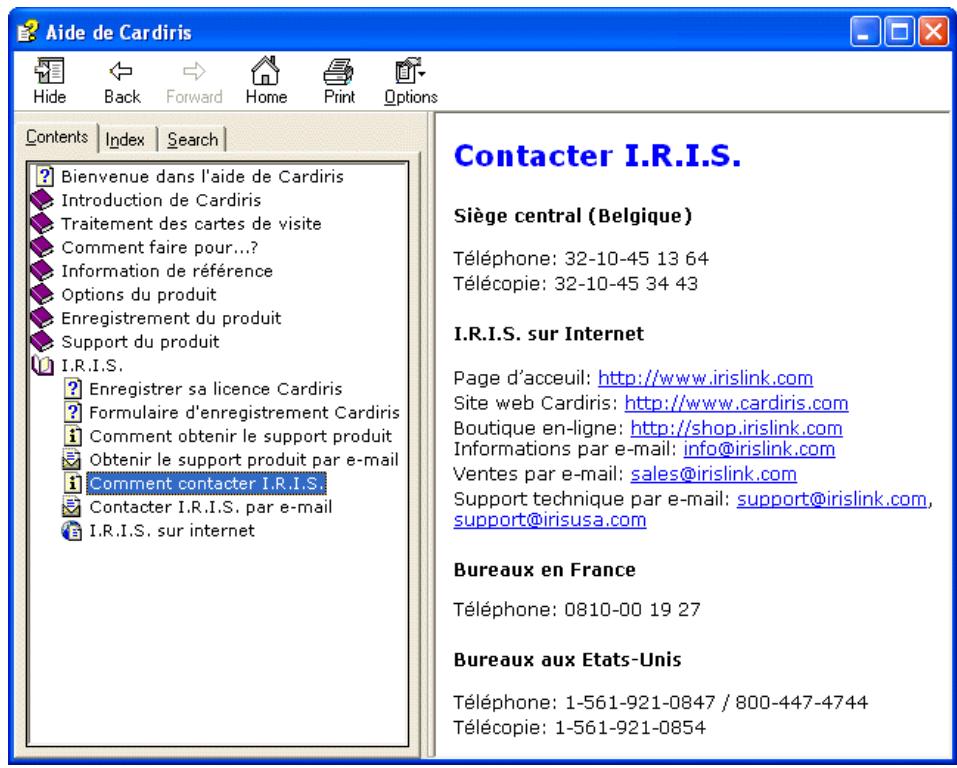Minimize the Aide de Cardiris window
The height and width of the screenshot is (768, 957).
pos(865,31)
